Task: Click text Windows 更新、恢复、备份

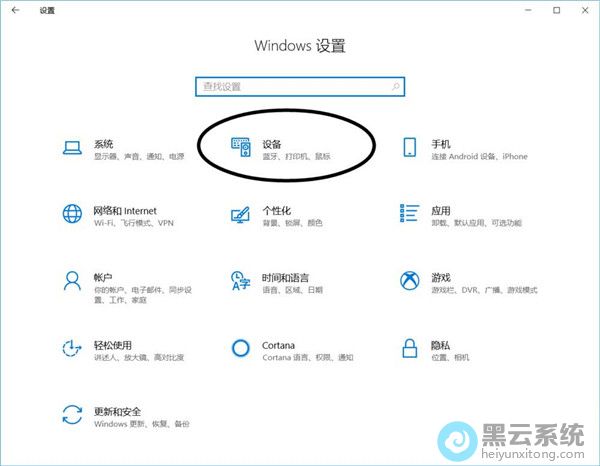Action: 142,424
